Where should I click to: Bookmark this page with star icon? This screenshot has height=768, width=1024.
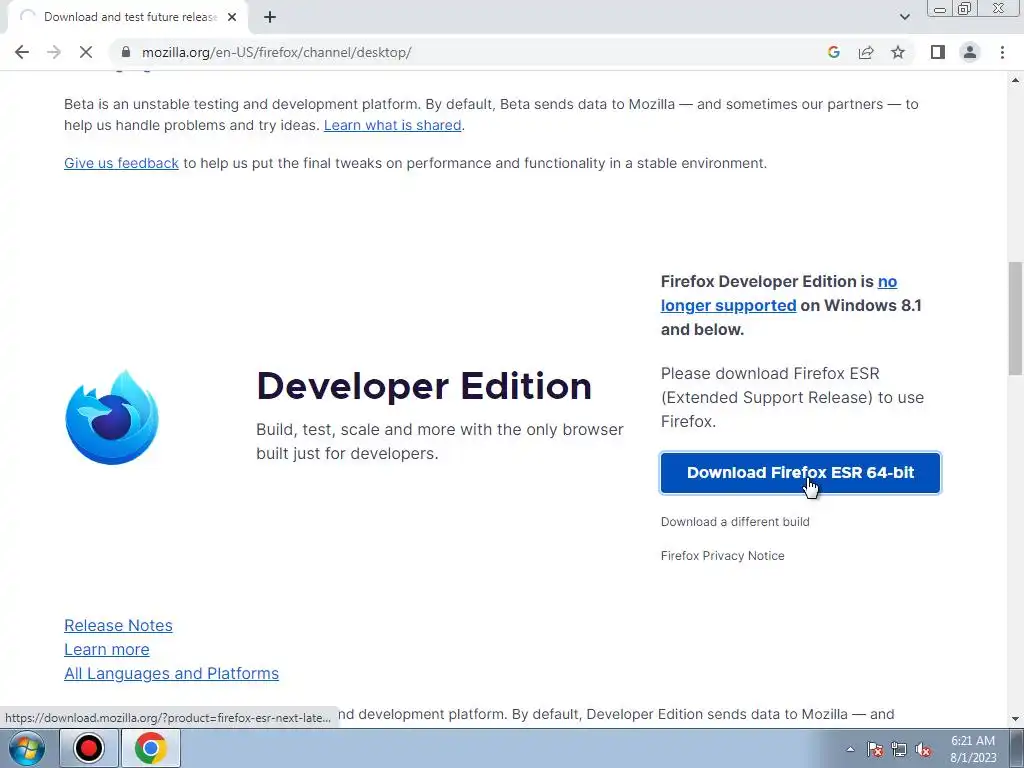tap(898, 52)
